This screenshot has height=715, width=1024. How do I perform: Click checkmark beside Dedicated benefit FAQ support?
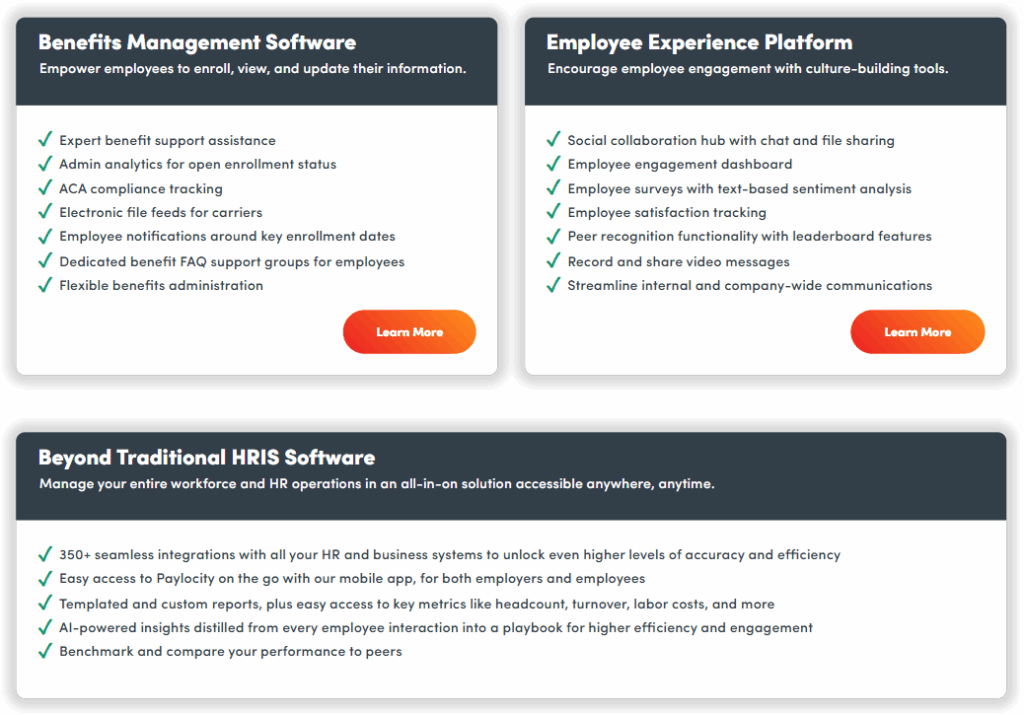click(45, 261)
